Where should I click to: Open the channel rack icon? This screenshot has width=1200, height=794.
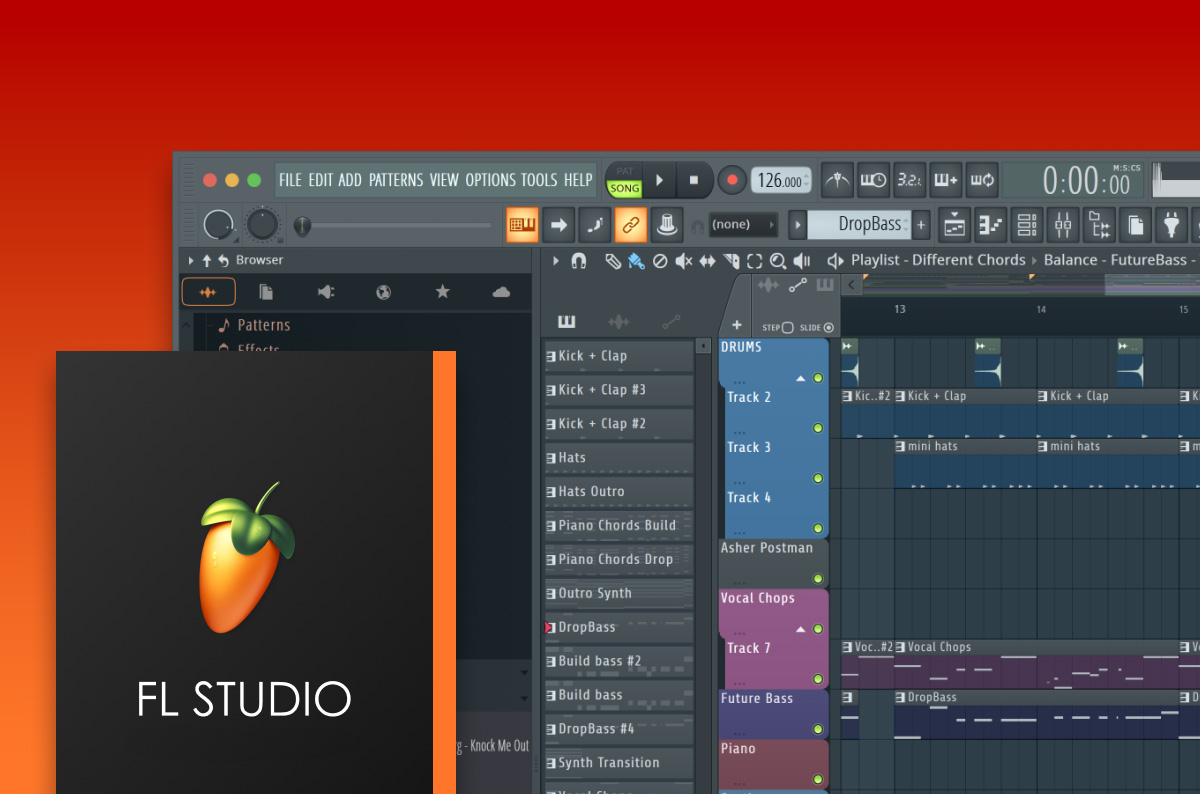coord(1026,225)
